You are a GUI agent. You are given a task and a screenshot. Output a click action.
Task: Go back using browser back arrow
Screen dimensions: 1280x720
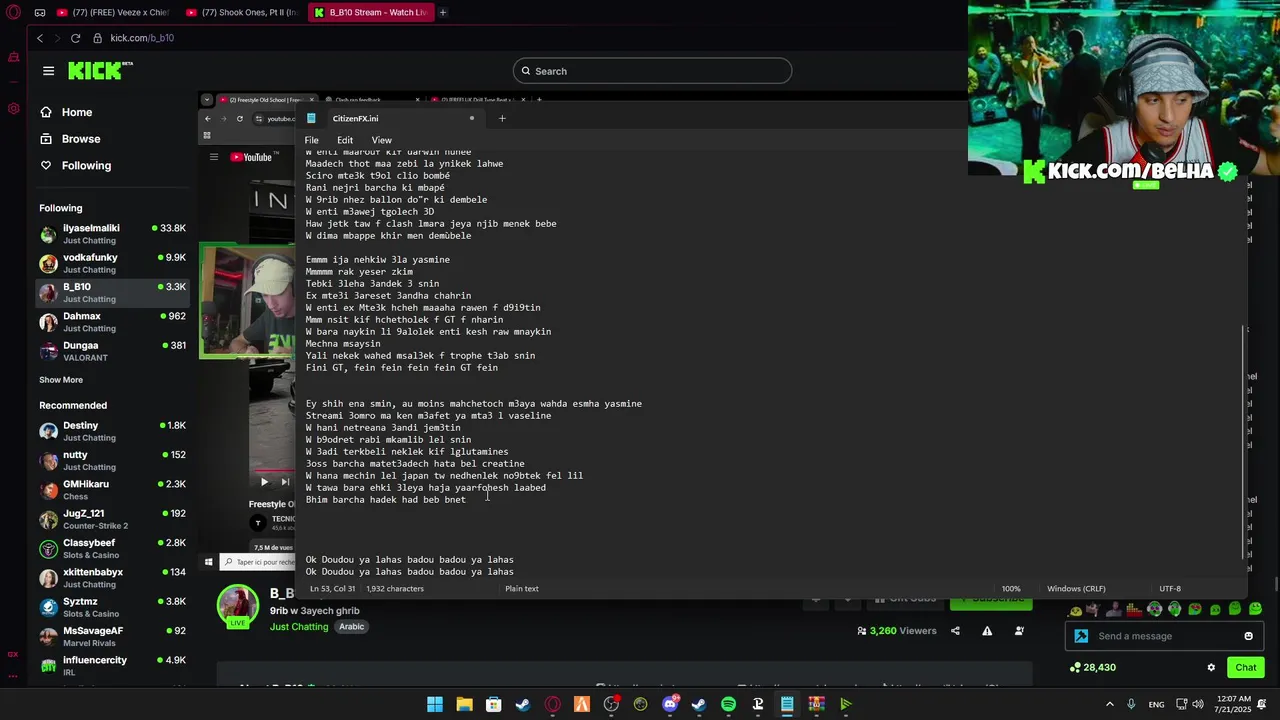tap(40, 38)
